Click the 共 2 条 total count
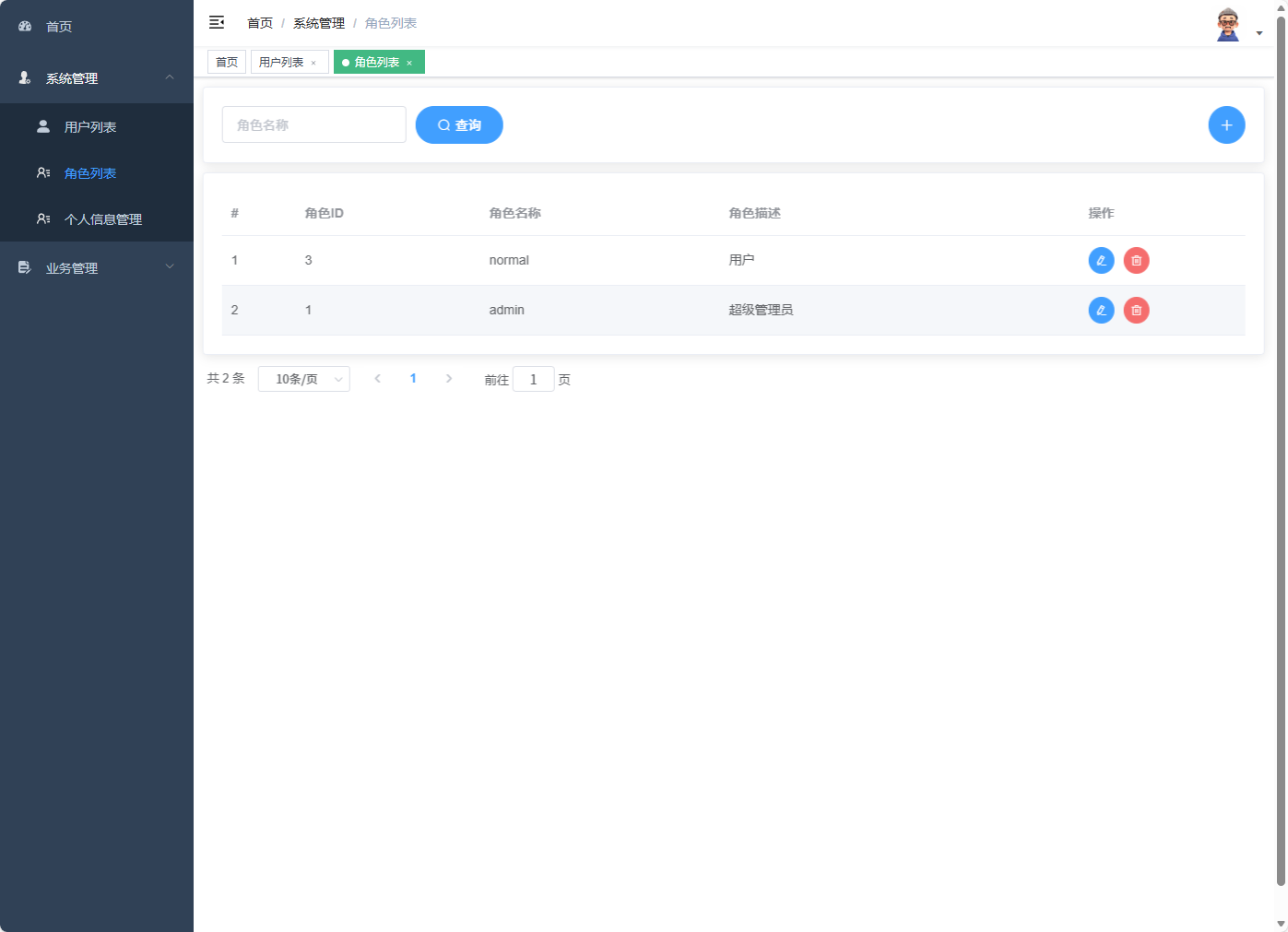This screenshot has width=1288, height=932. (226, 378)
